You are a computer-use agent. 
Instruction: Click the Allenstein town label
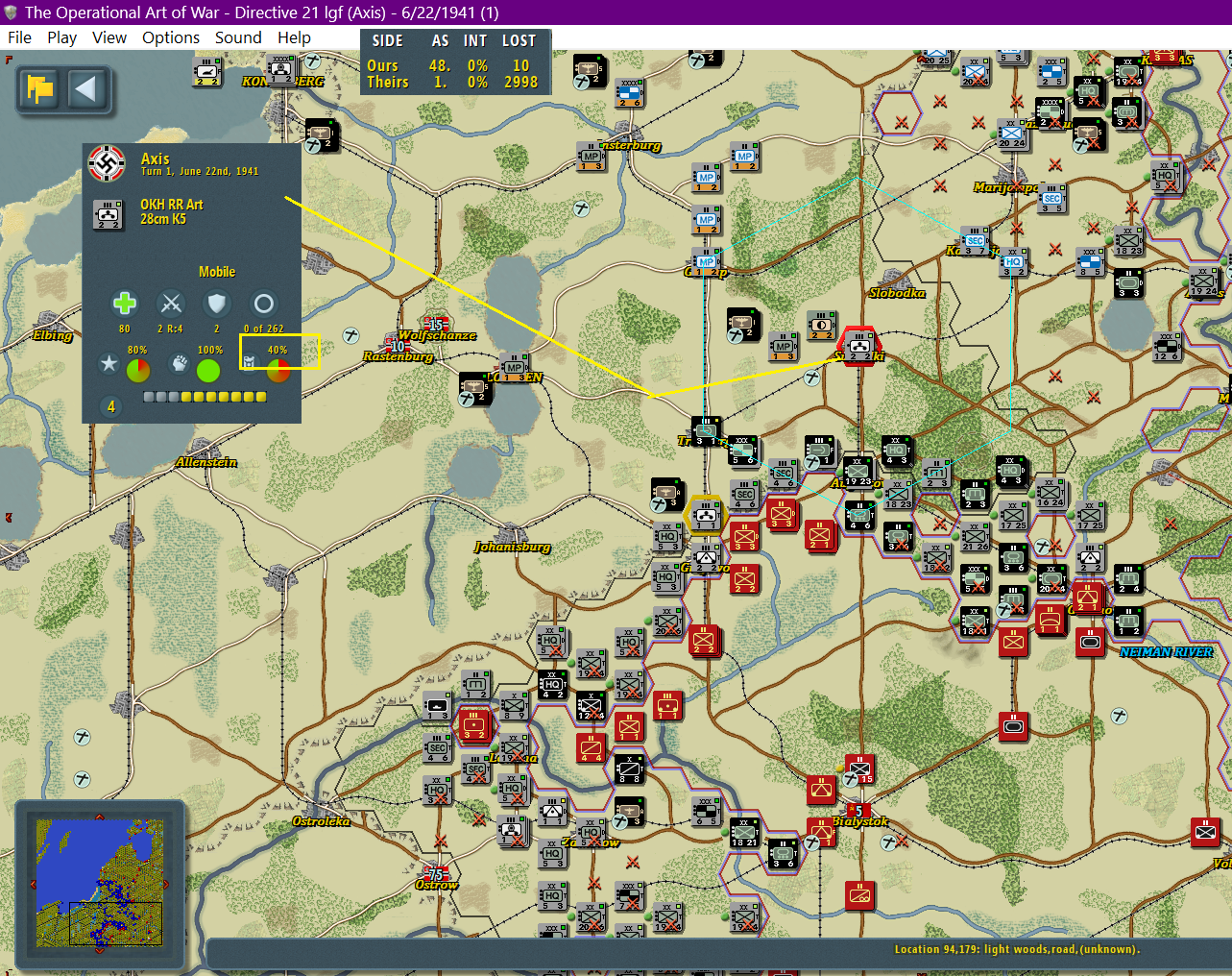click(x=206, y=462)
